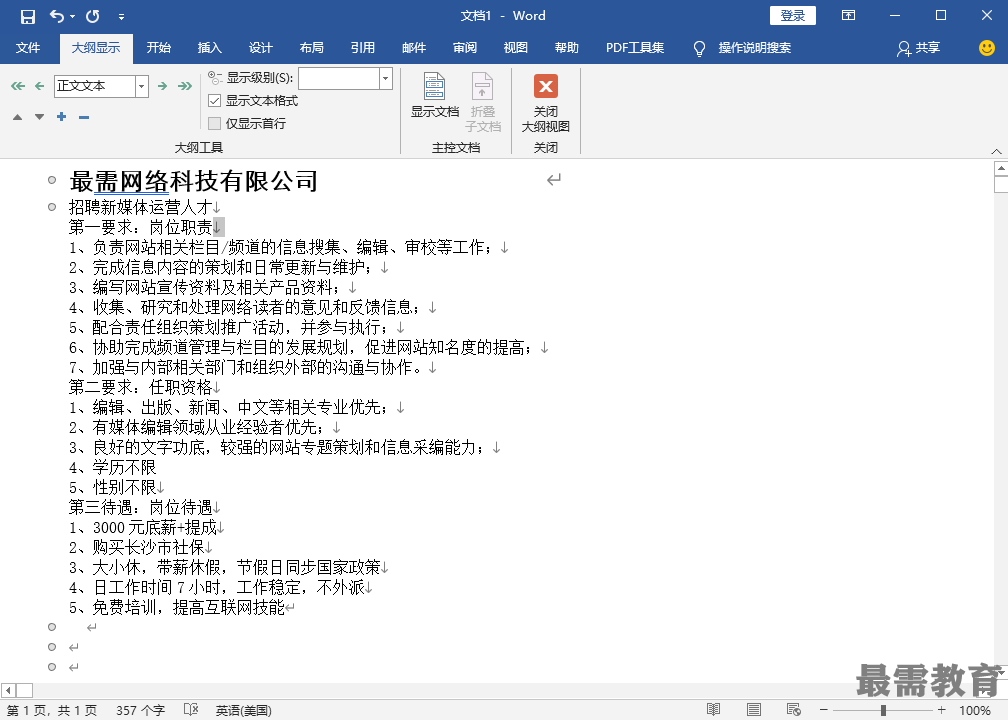This screenshot has height=720, width=1008.
Task: Open the PDF工具集 tab
Action: pos(634,48)
